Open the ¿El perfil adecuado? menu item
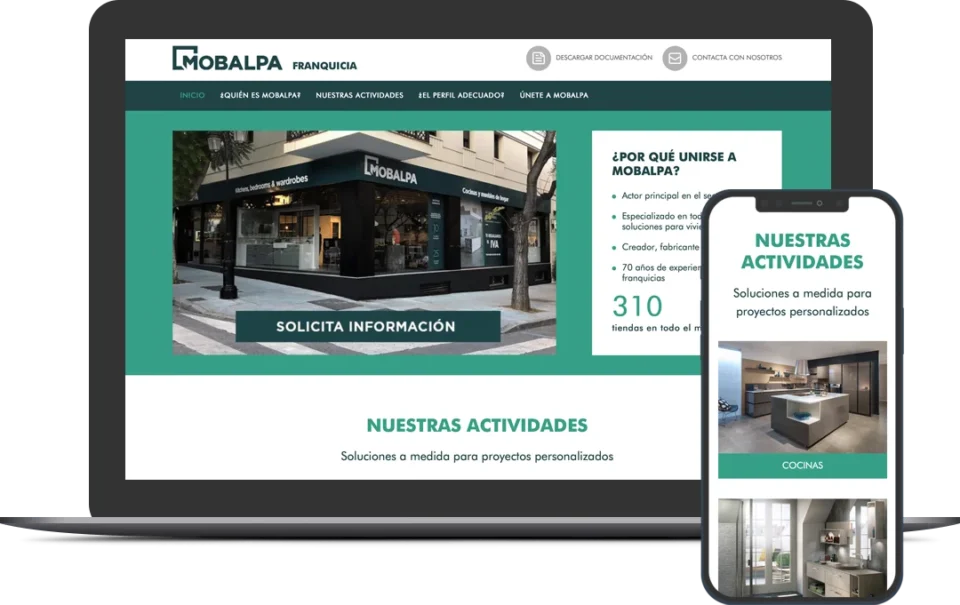 461,96
